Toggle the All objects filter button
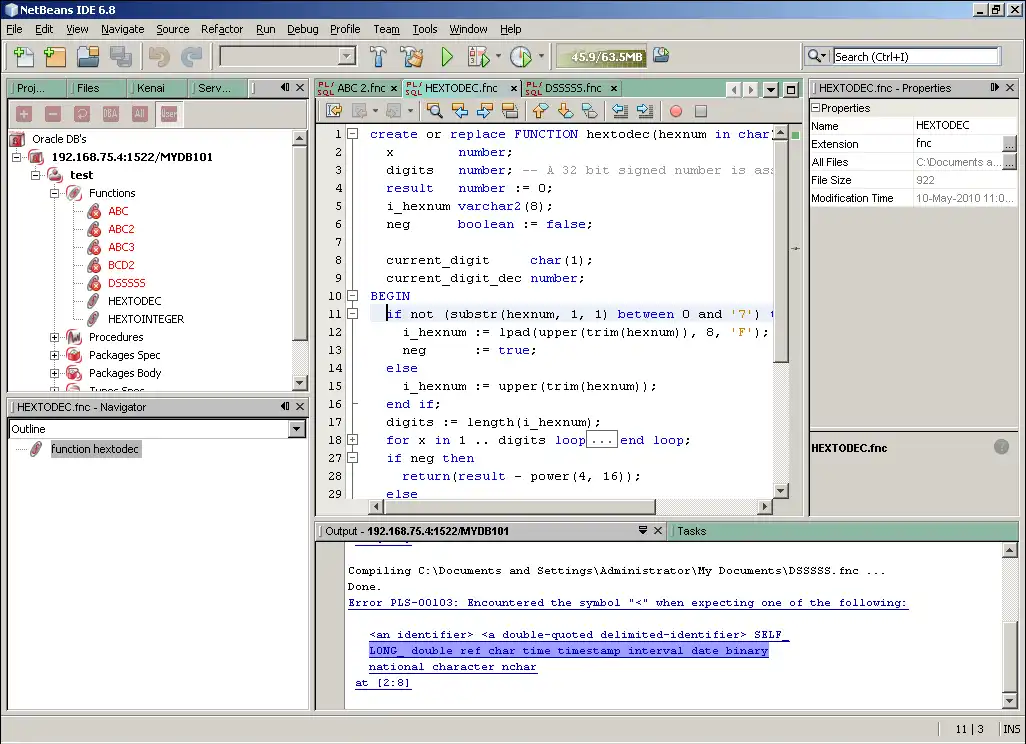This screenshot has height=744, width=1026. point(139,114)
